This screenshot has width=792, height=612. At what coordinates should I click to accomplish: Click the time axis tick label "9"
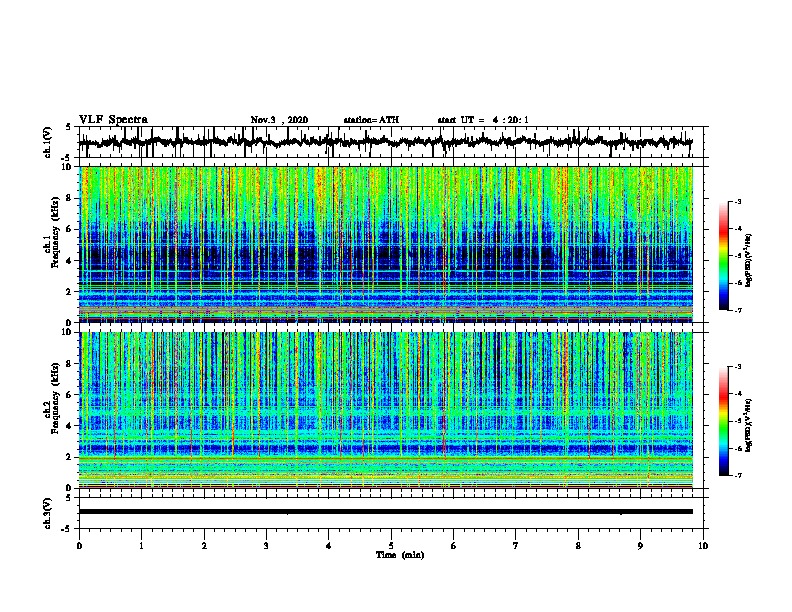coord(640,546)
